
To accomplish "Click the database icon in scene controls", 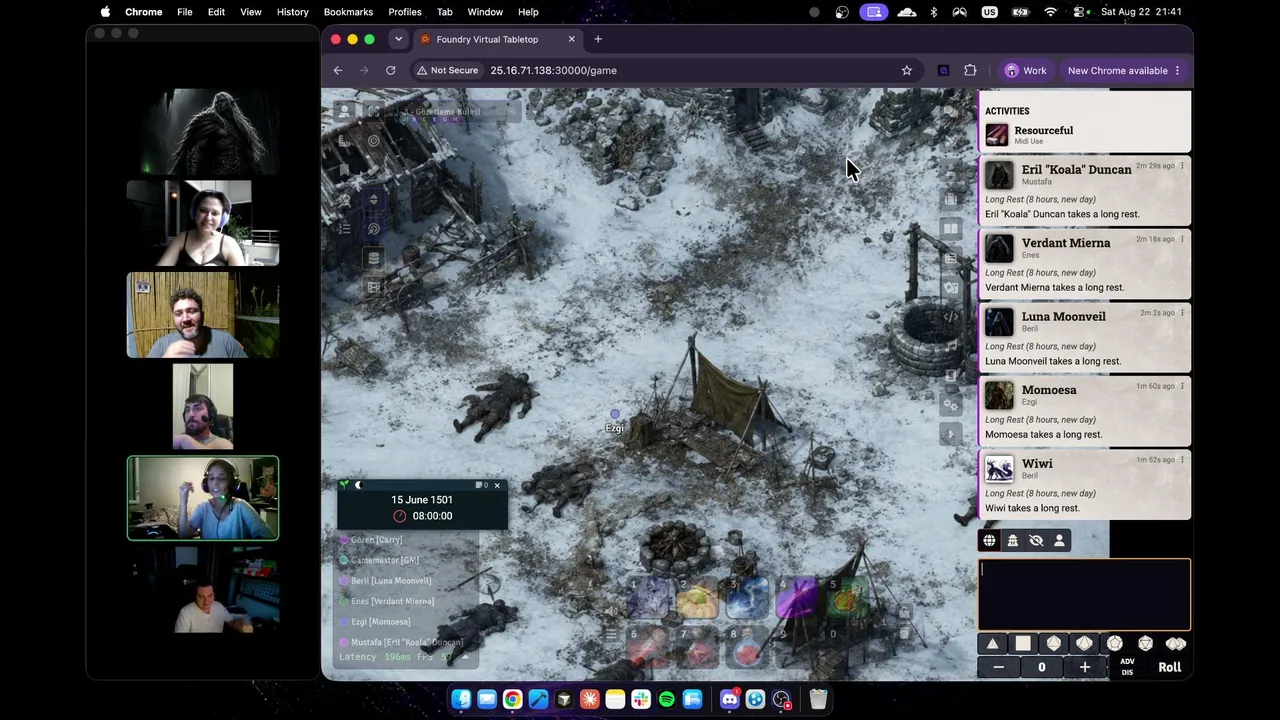I will [x=373, y=258].
